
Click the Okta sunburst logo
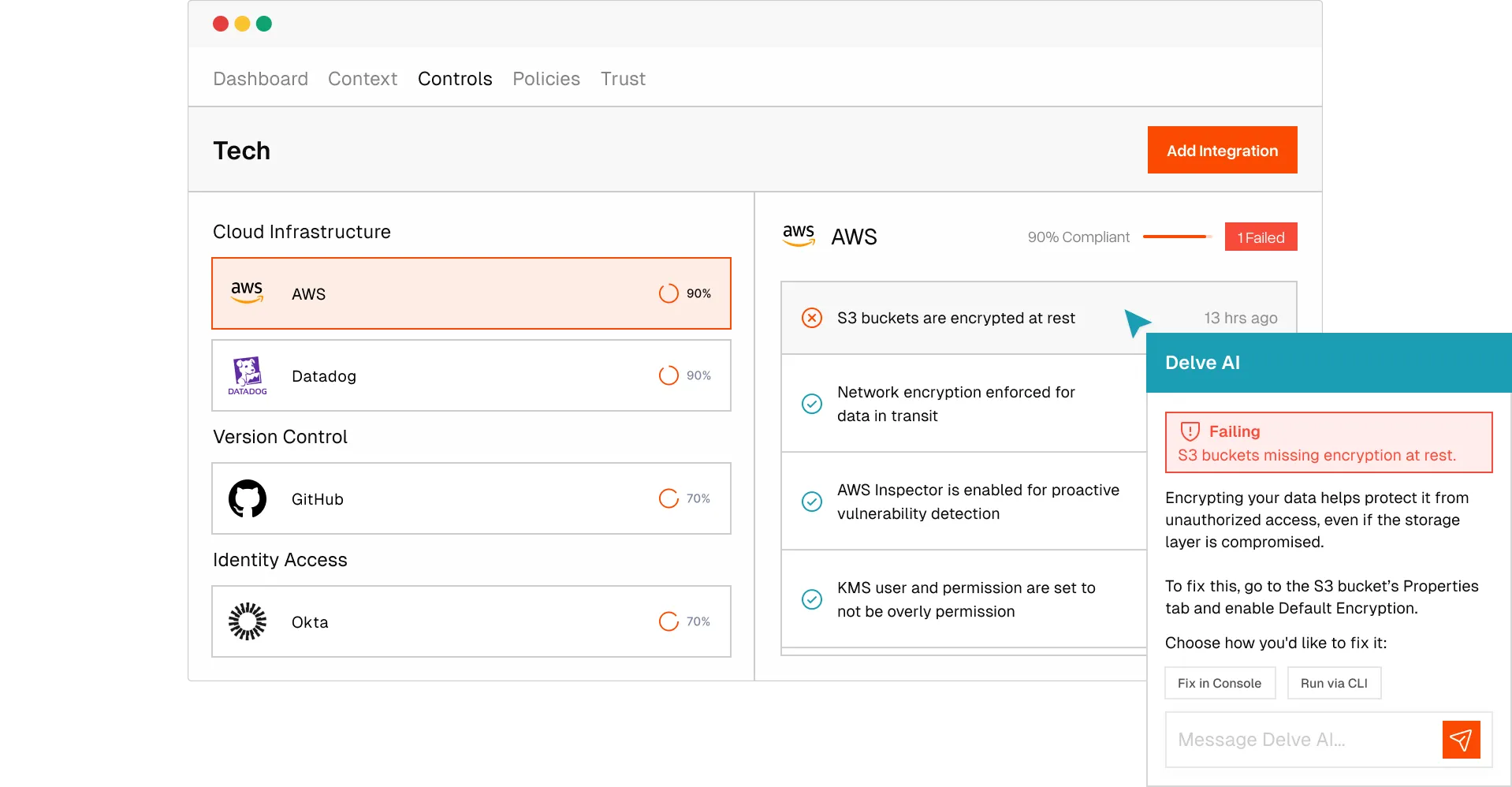tap(248, 621)
